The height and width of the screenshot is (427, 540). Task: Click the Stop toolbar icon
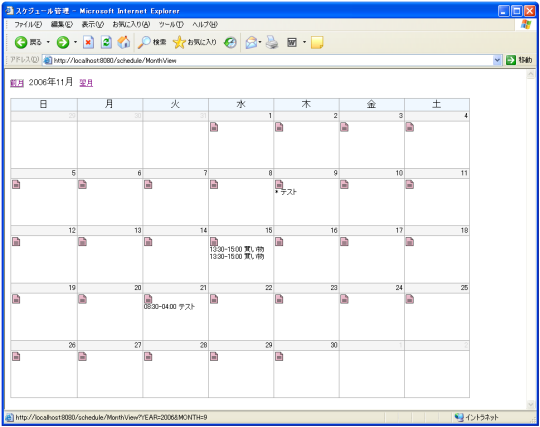point(88,42)
